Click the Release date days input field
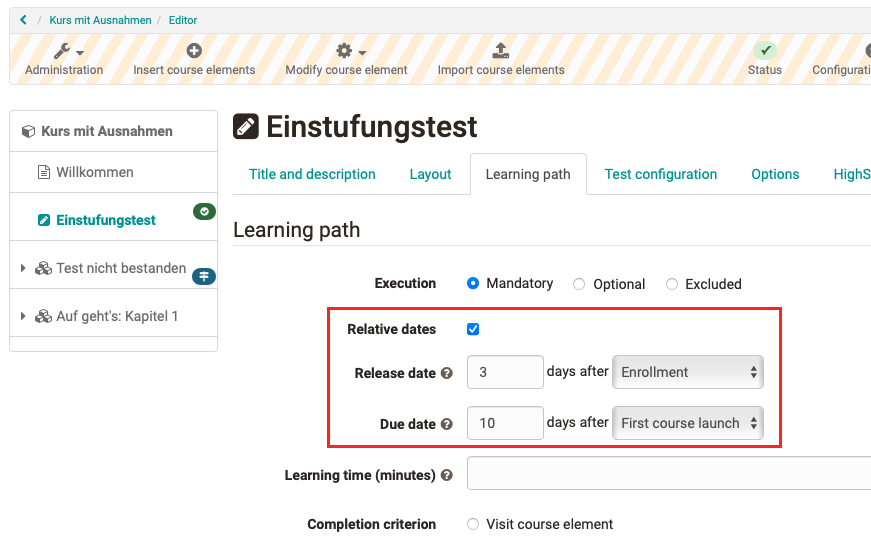This screenshot has width=871, height=538. [505, 372]
